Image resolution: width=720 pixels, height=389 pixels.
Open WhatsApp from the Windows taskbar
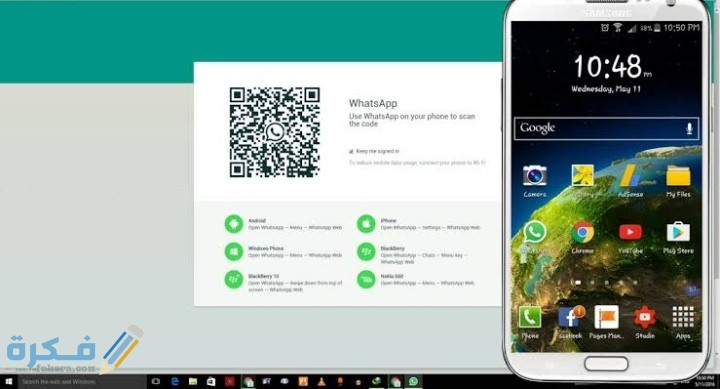point(413,381)
